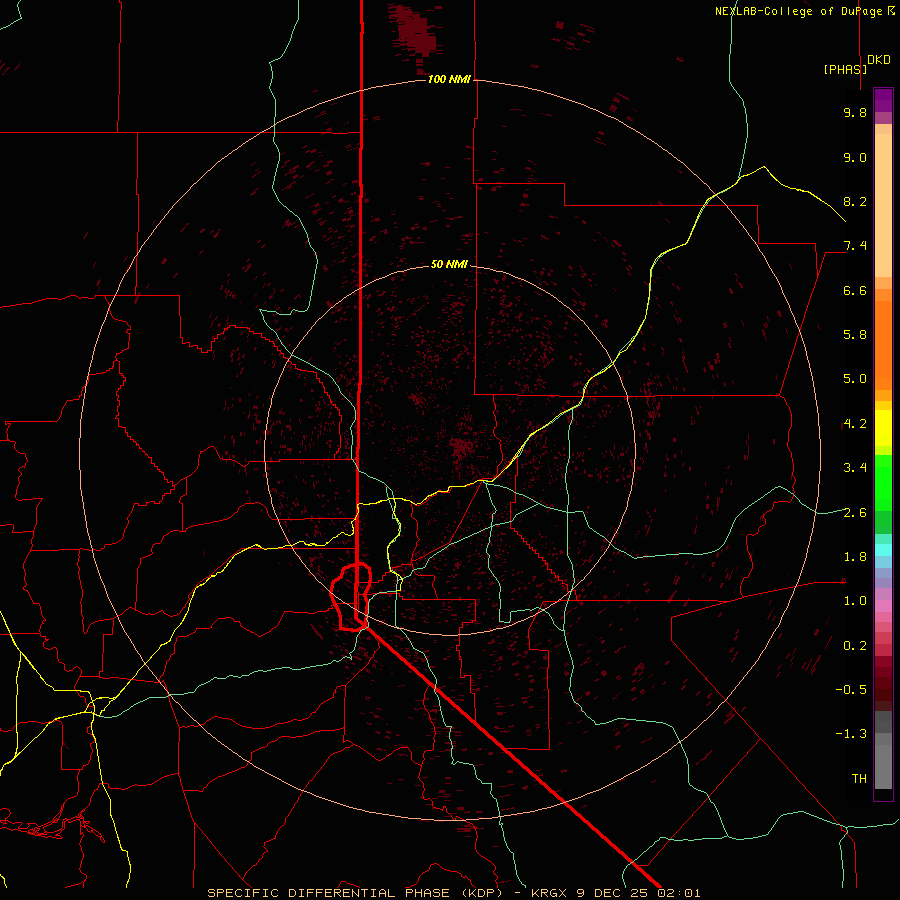Click the thick red Lake Tahoe outline

[351, 597]
